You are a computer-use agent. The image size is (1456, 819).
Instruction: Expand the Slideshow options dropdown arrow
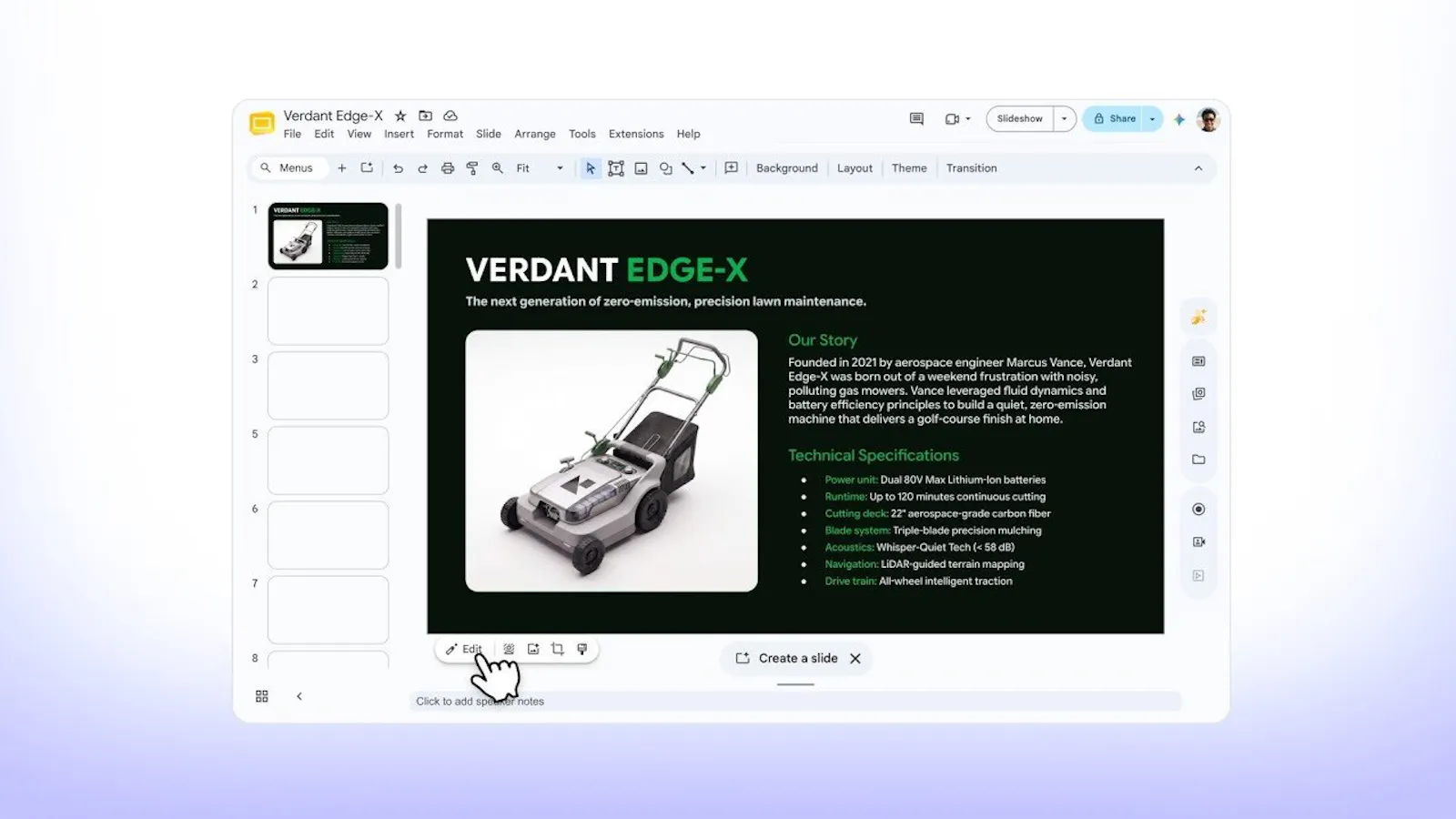[1064, 118]
